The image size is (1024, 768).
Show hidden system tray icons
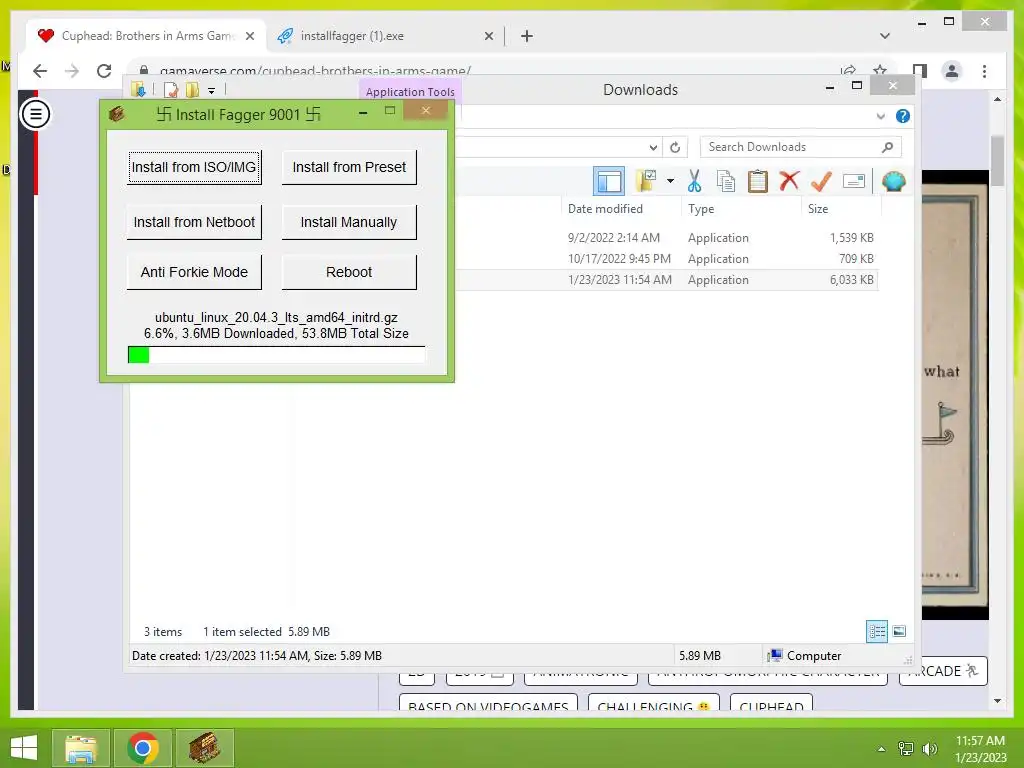(881, 748)
